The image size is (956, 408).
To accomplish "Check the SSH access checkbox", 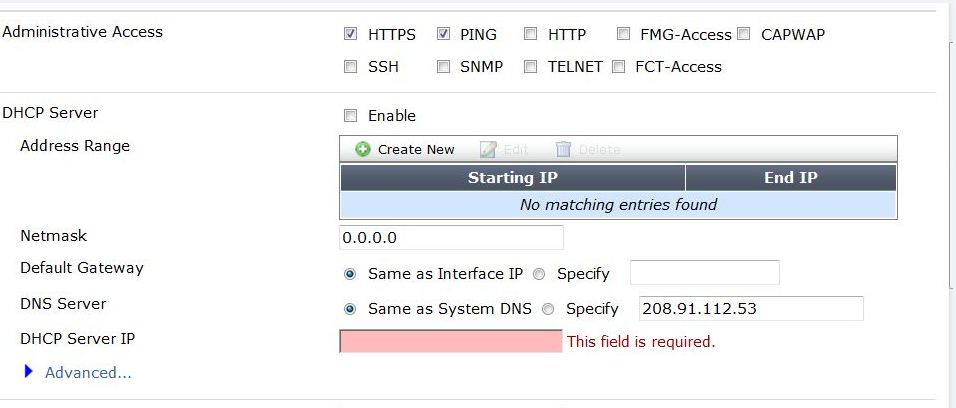I will (350, 67).
